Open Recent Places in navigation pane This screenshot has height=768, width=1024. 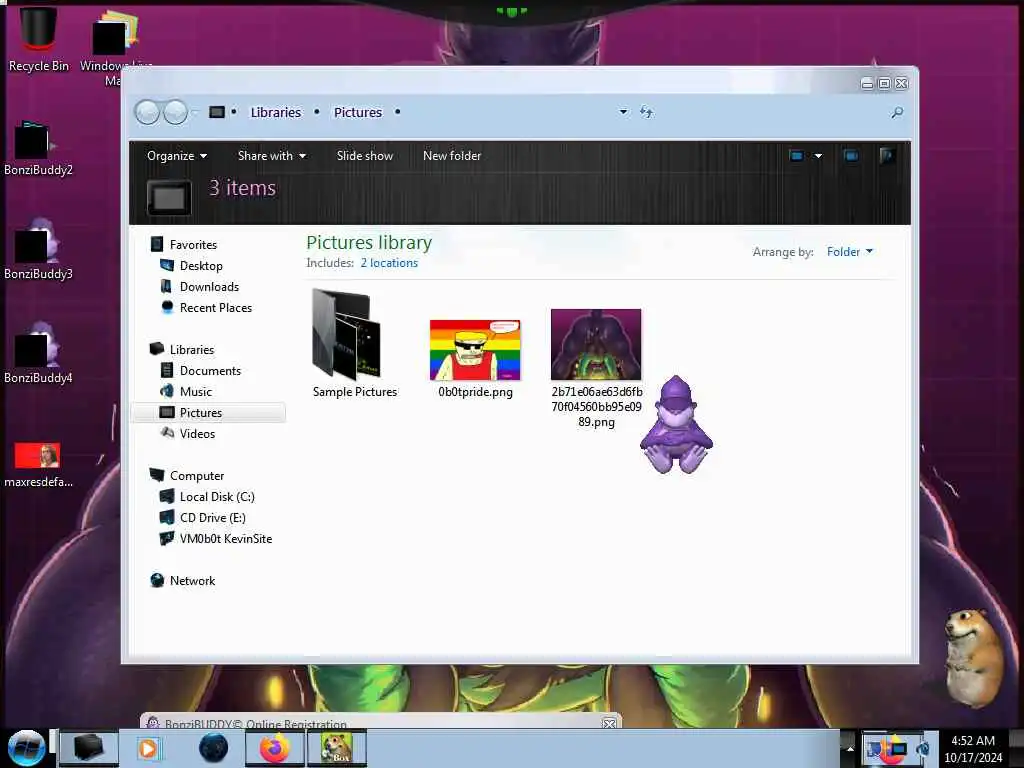(x=216, y=307)
